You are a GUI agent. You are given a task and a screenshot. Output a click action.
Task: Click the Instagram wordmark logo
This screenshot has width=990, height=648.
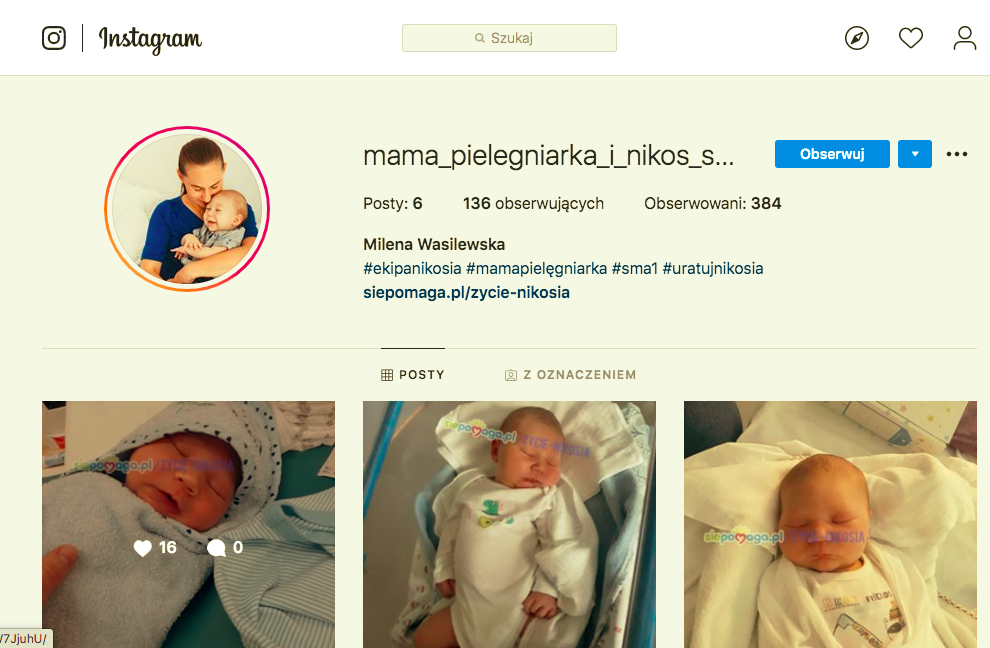click(150, 39)
